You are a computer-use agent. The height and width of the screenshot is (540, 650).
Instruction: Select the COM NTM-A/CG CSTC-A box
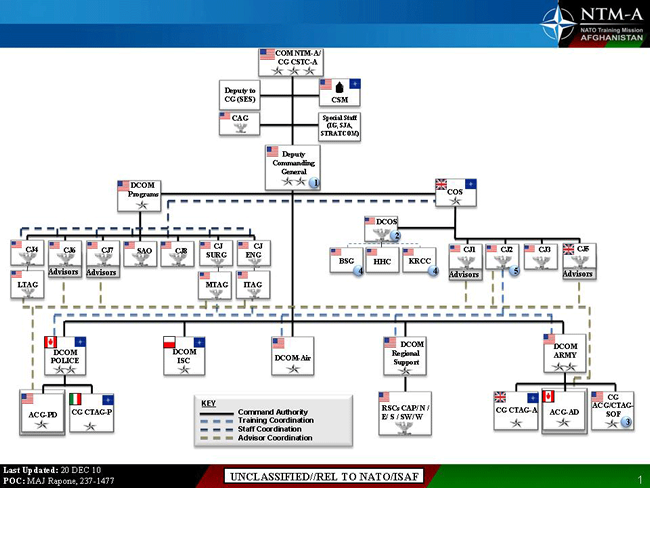[290, 62]
